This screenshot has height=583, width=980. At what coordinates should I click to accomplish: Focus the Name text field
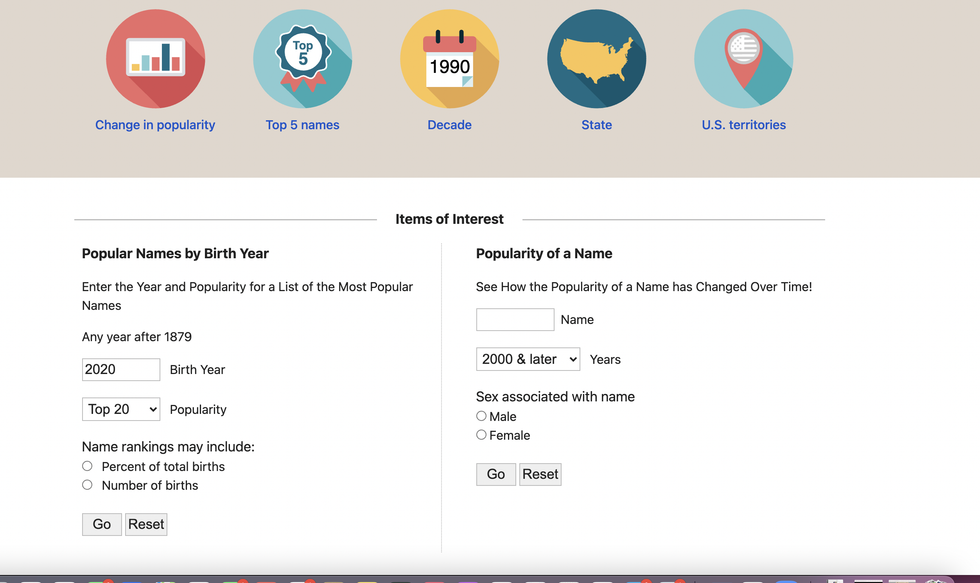(515, 319)
